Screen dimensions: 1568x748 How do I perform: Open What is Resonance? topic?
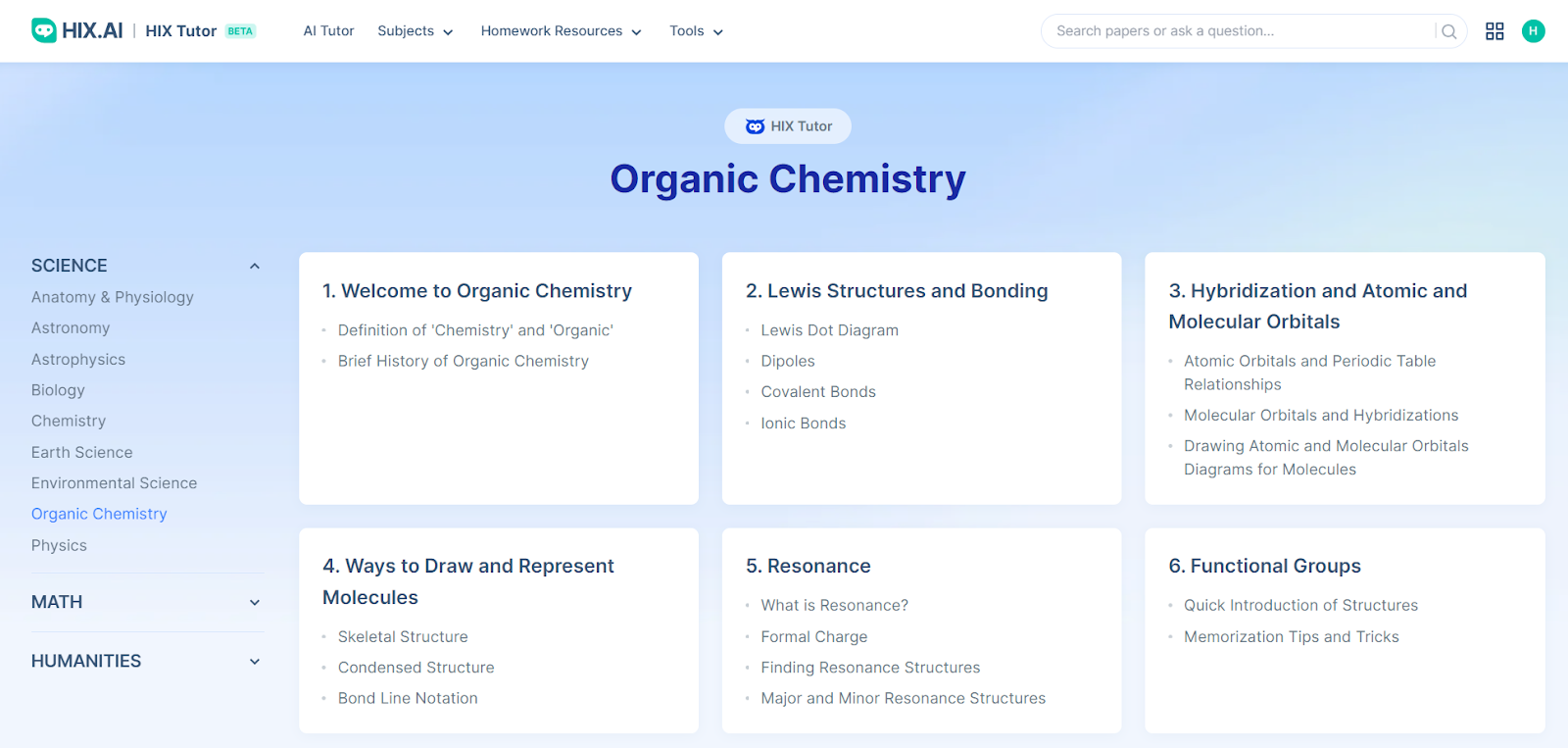point(835,606)
